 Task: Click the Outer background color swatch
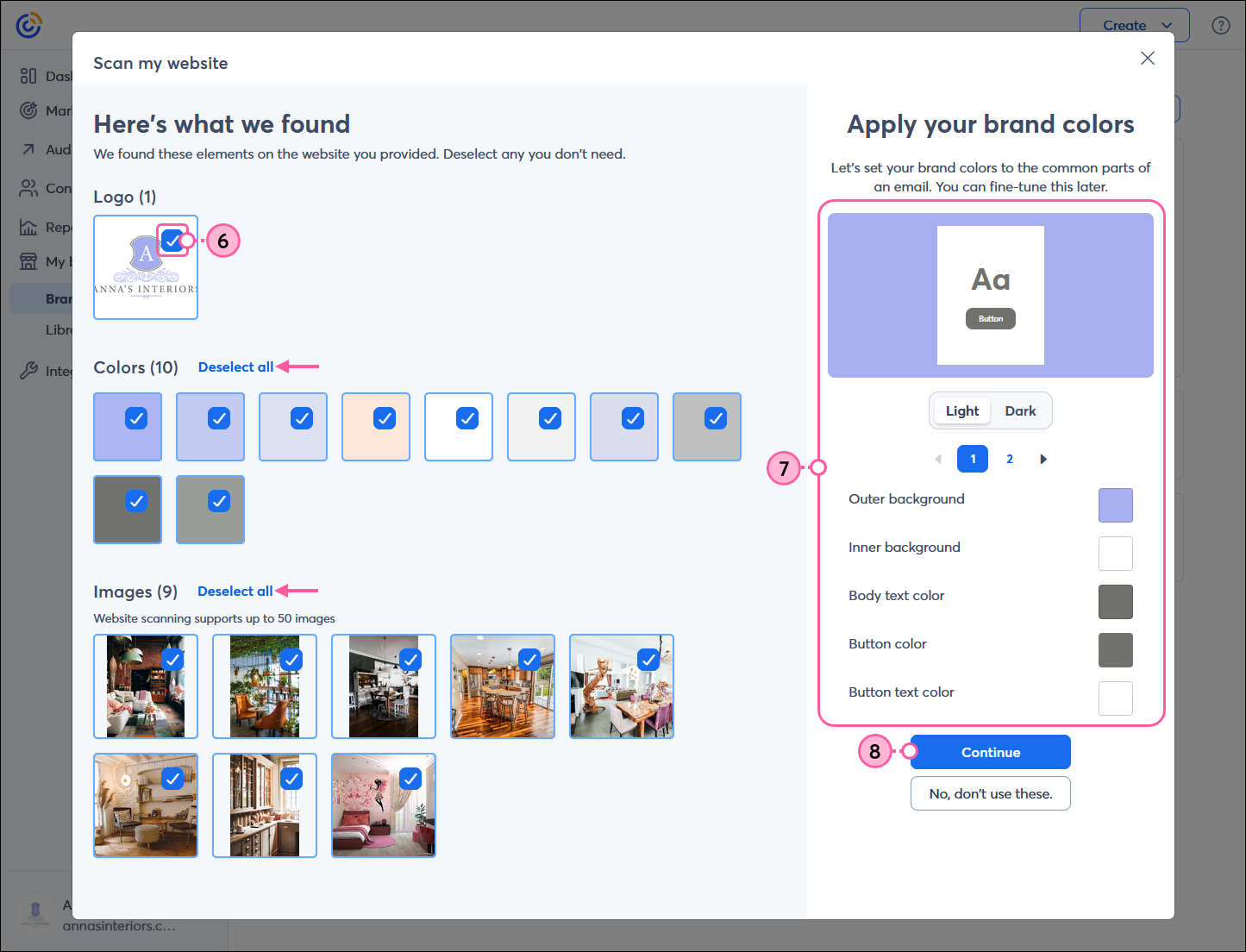[x=1115, y=505]
